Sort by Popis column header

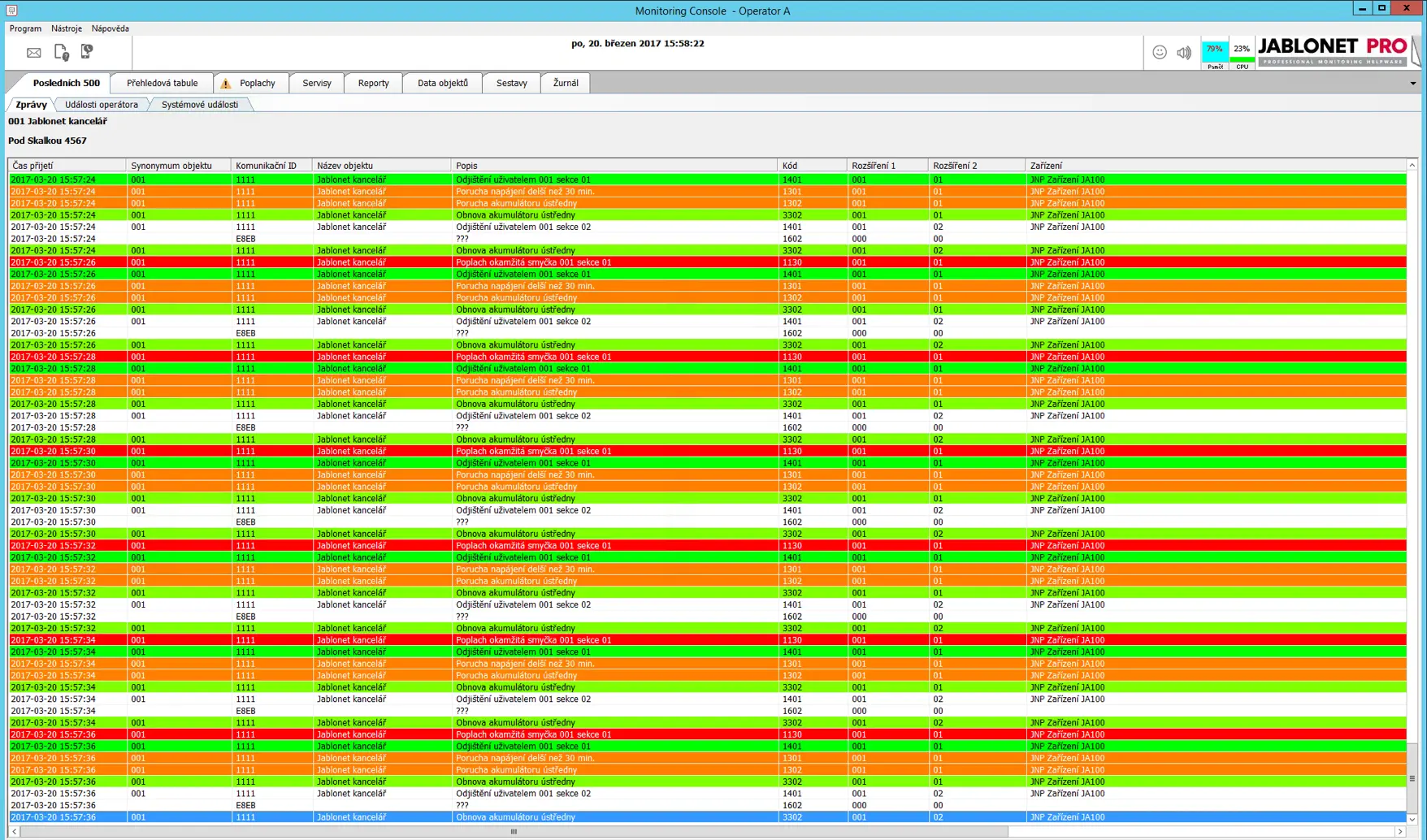coord(614,166)
